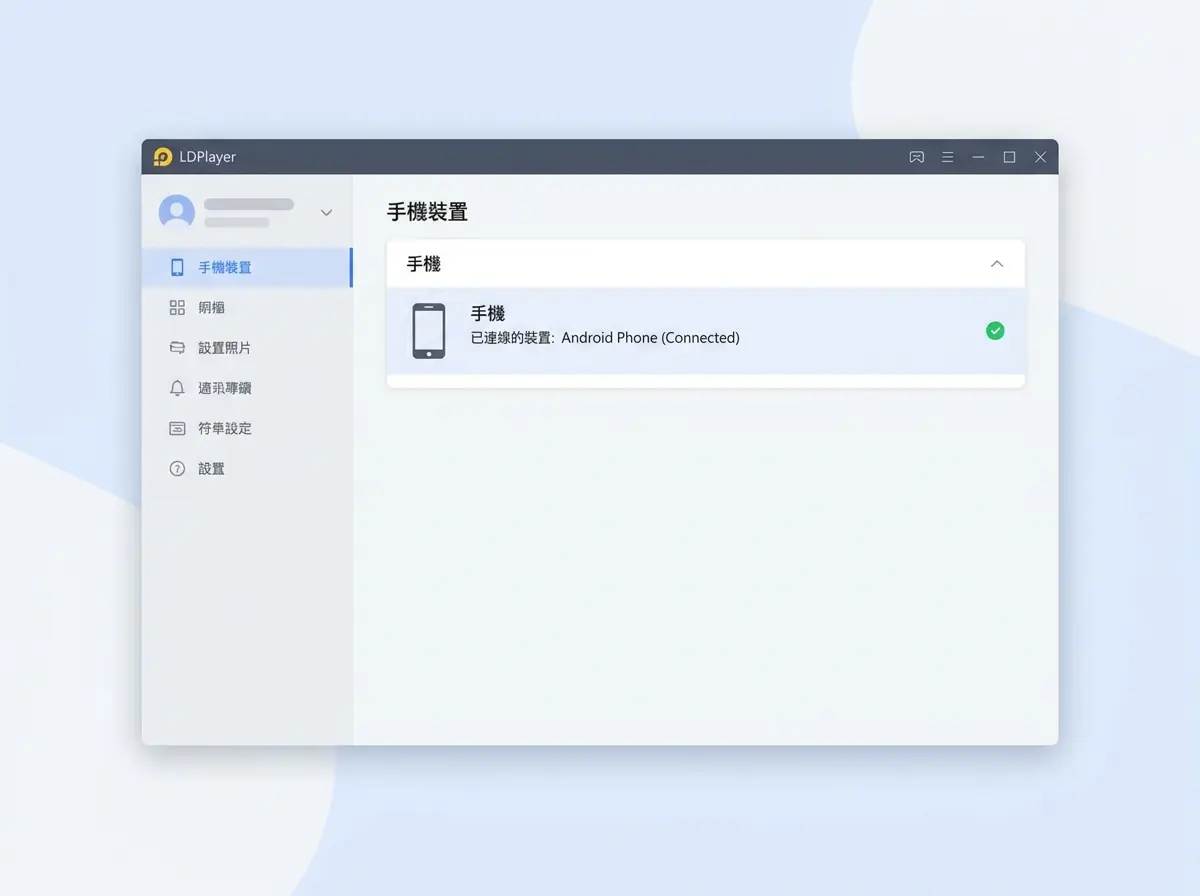Click the question-mark circle icon in sidebar
The height and width of the screenshot is (896, 1200).
click(x=177, y=468)
